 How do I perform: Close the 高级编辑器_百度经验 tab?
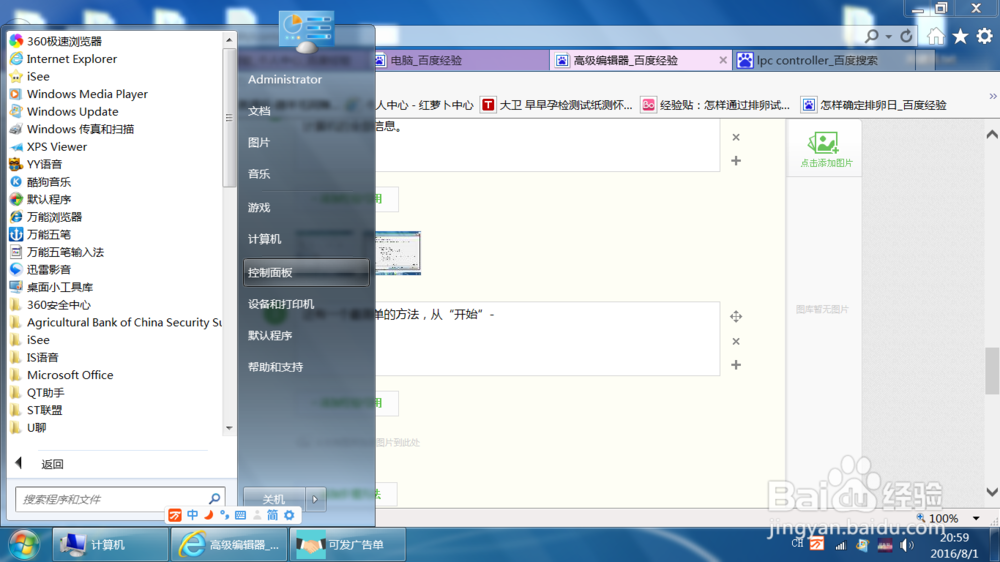click(723, 60)
